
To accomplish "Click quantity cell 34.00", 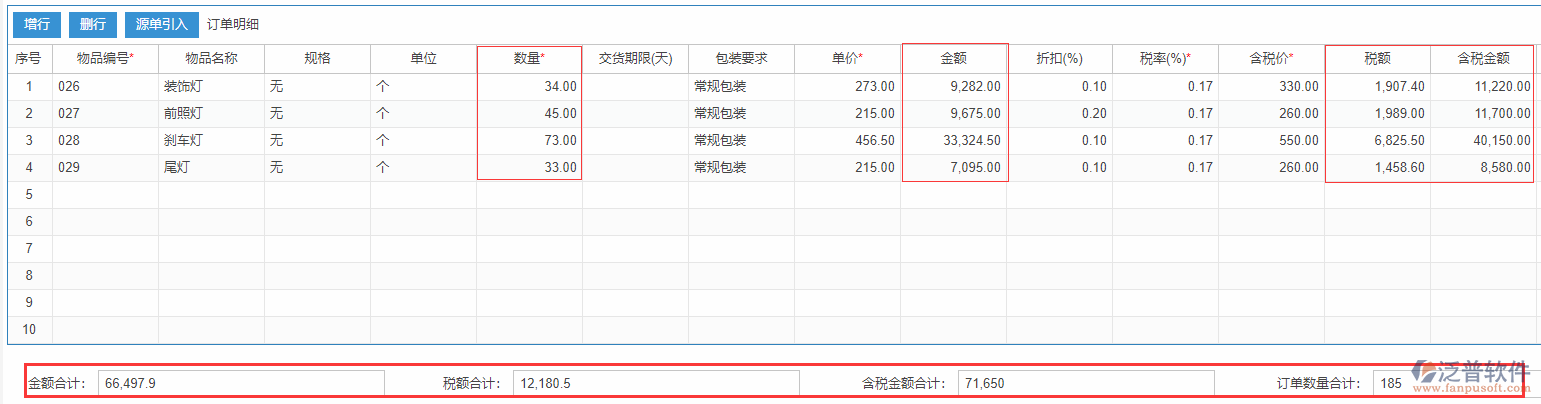I will (x=529, y=87).
